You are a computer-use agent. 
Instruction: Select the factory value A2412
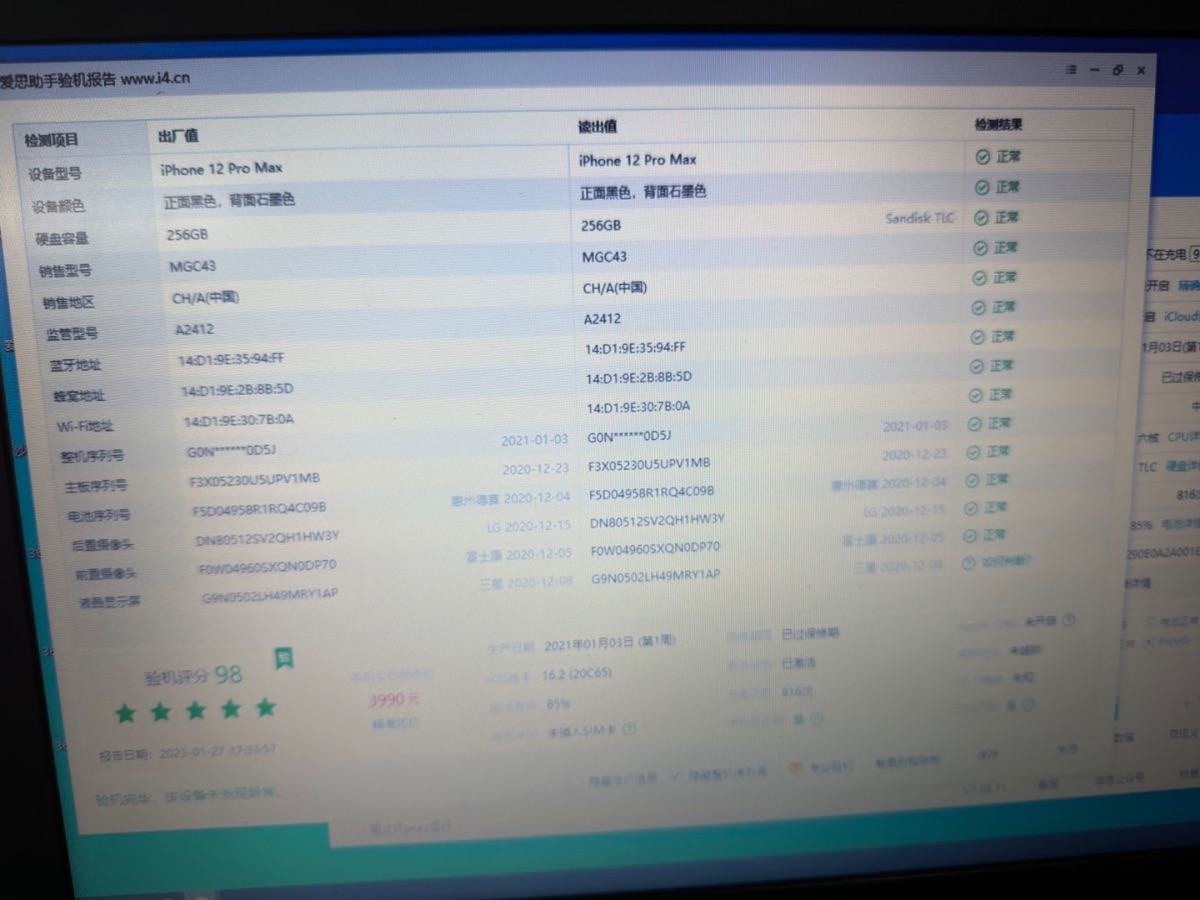tap(194, 329)
